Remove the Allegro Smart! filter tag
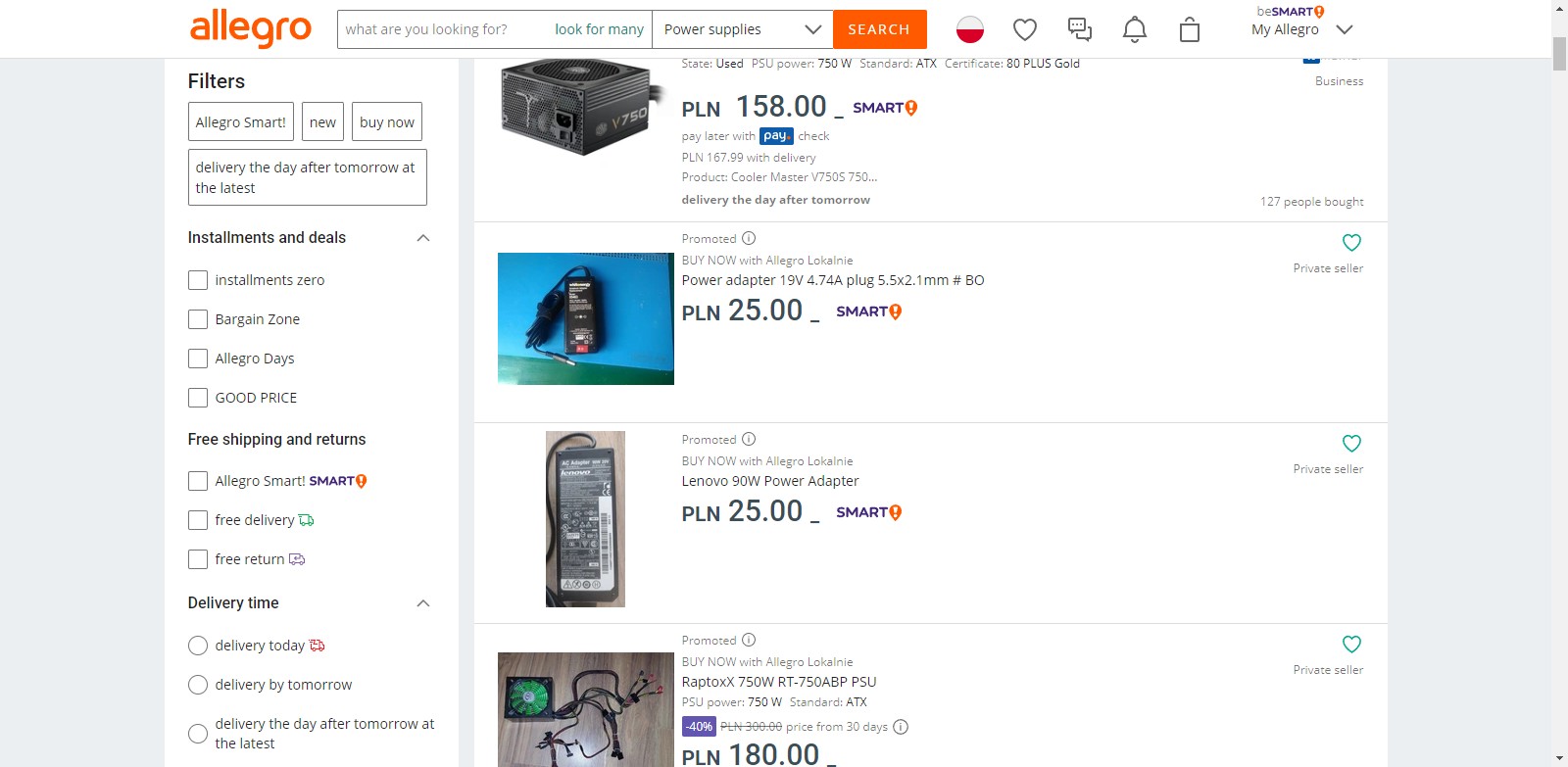This screenshot has height=767, width=1568. coord(241,122)
